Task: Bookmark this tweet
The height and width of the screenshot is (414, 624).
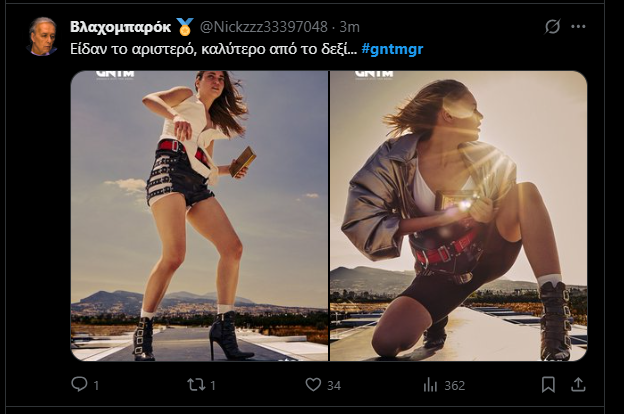Action: pyautogui.click(x=548, y=384)
